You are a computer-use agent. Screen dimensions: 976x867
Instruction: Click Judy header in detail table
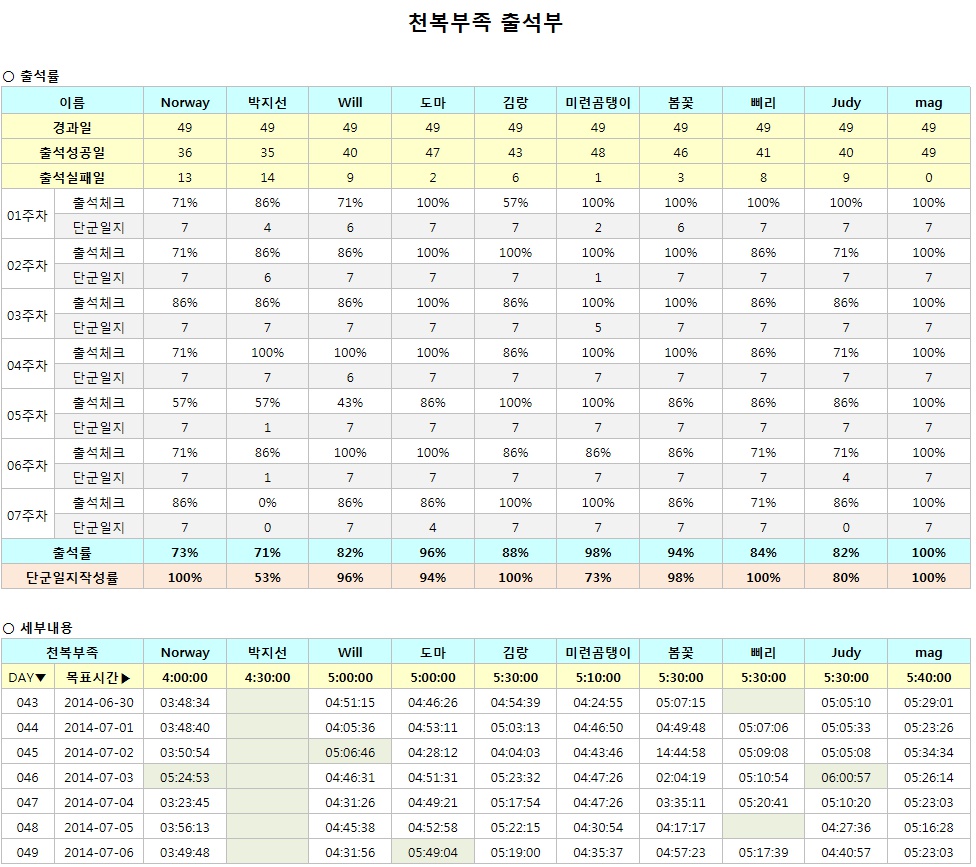point(846,652)
